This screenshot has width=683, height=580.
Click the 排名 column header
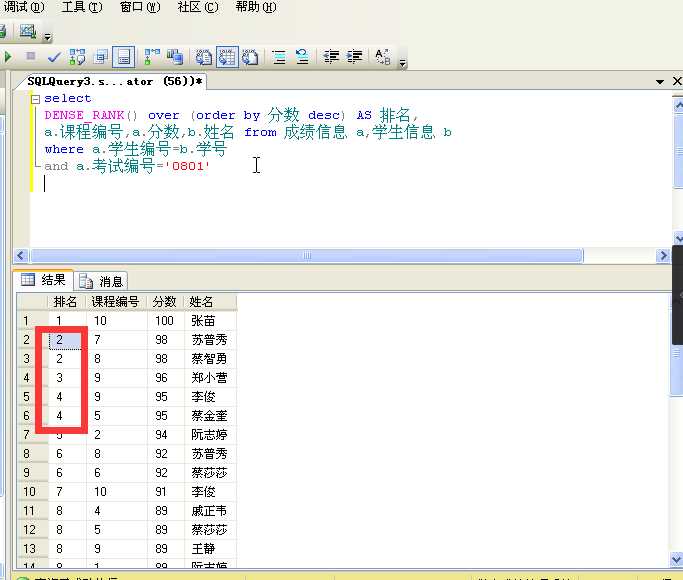(67, 302)
